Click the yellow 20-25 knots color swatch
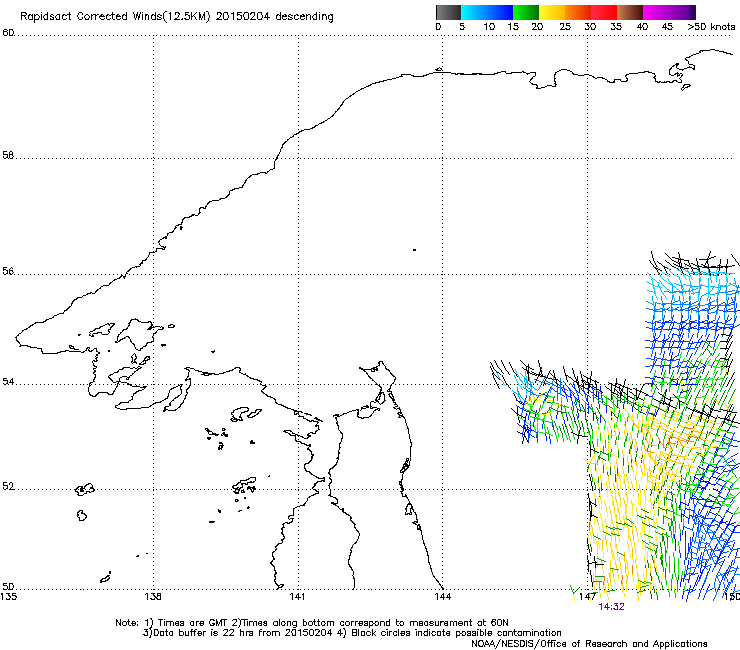The width and height of the screenshot is (740, 650). coord(552,12)
